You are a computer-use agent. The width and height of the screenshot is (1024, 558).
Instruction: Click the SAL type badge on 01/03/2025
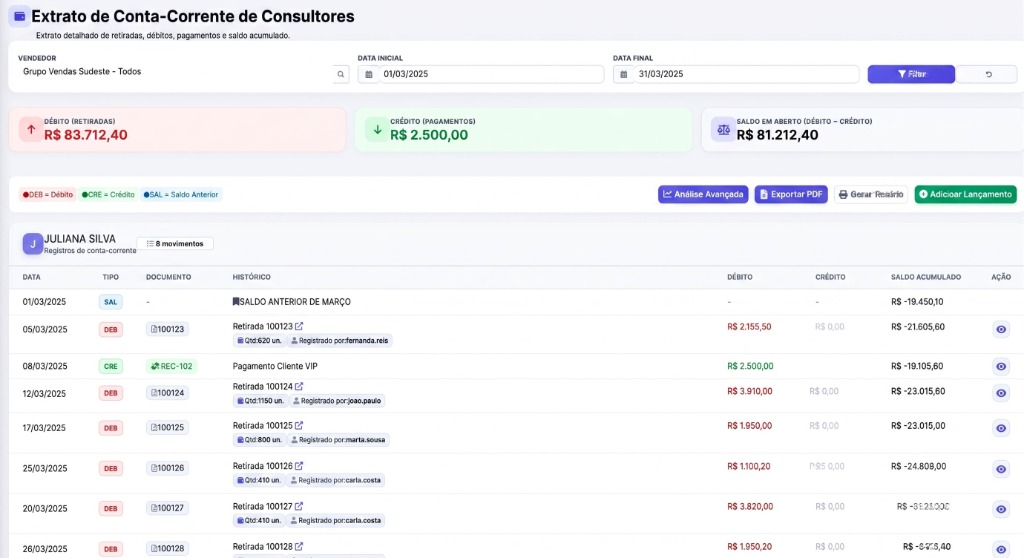click(110, 302)
